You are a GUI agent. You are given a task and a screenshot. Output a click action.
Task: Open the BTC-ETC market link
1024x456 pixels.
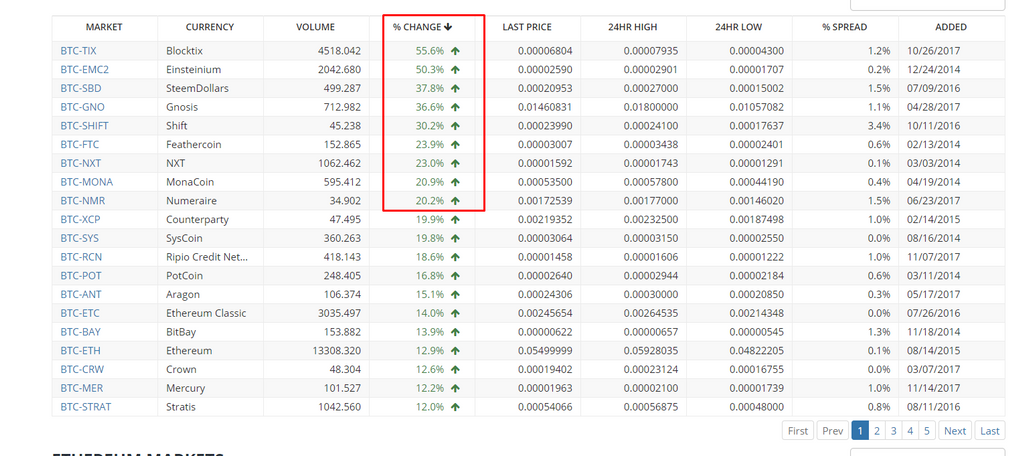pos(80,313)
